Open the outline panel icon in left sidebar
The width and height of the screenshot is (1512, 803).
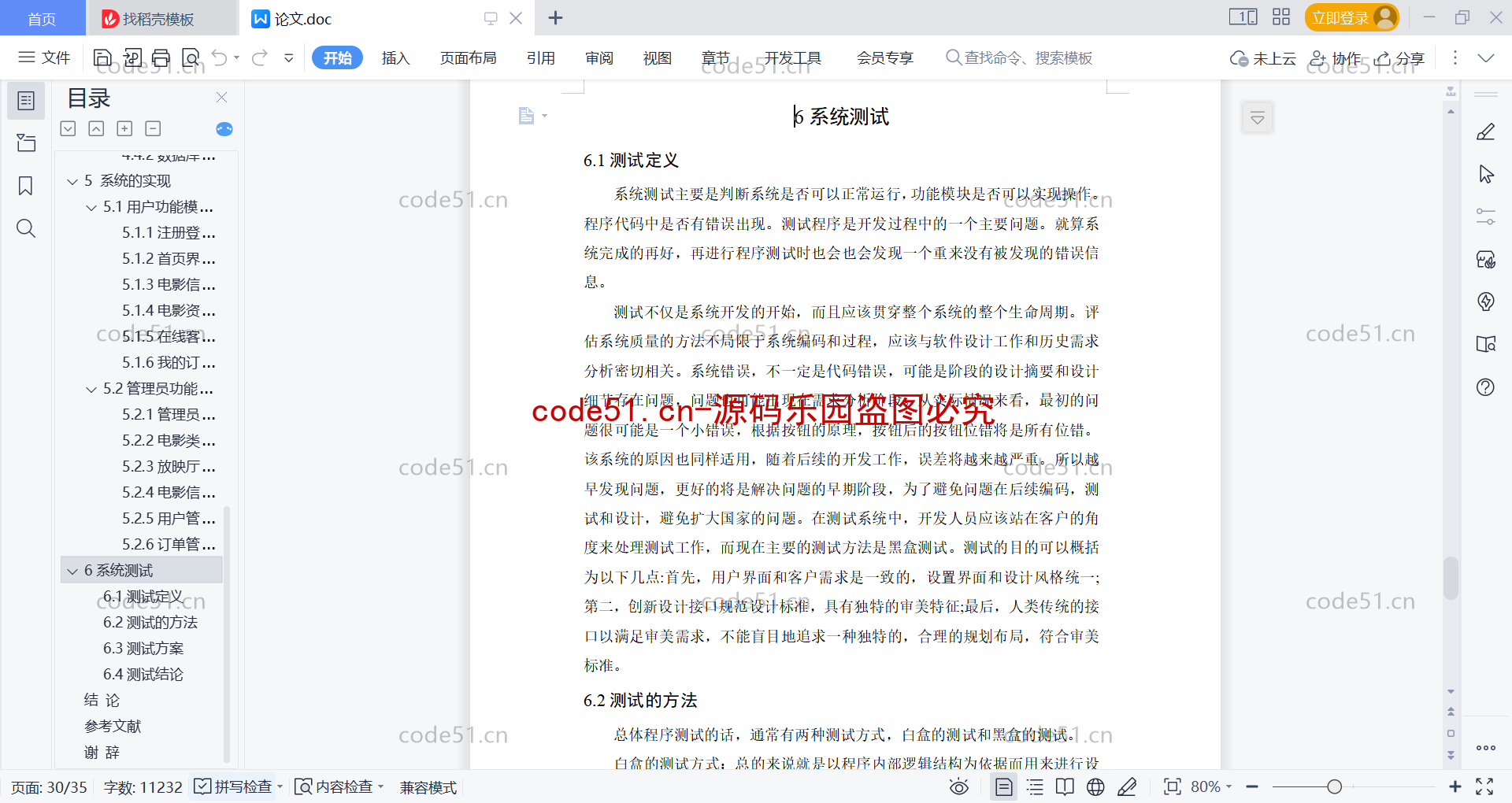pyautogui.click(x=26, y=101)
